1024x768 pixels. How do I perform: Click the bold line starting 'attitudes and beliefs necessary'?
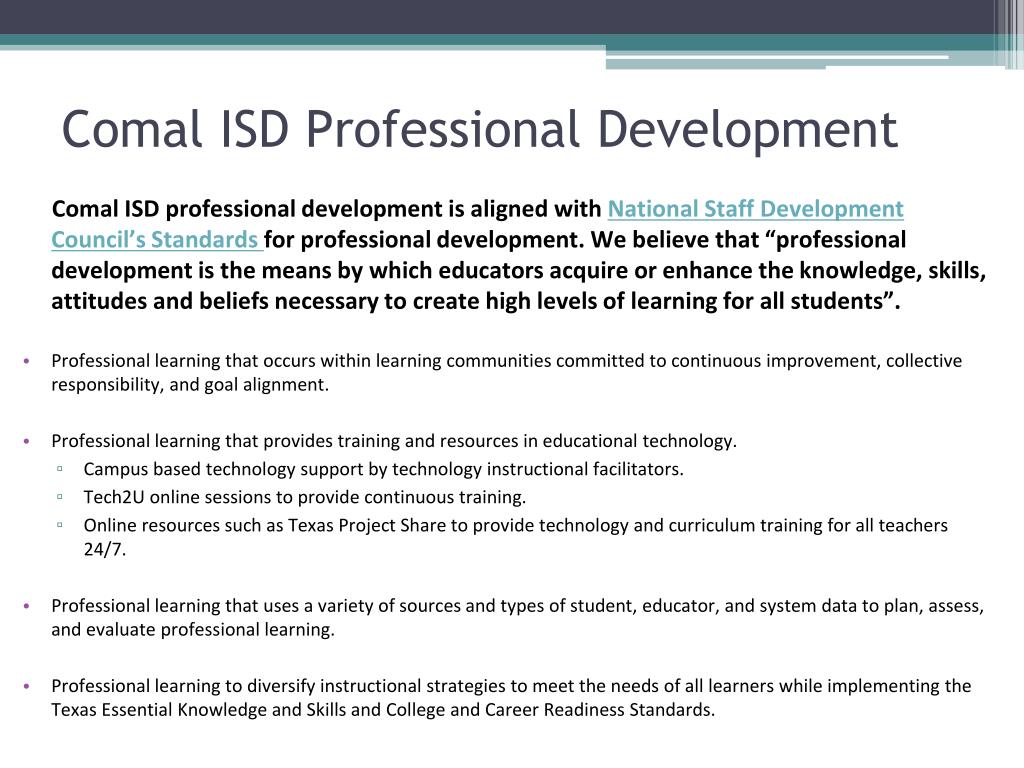(x=476, y=301)
